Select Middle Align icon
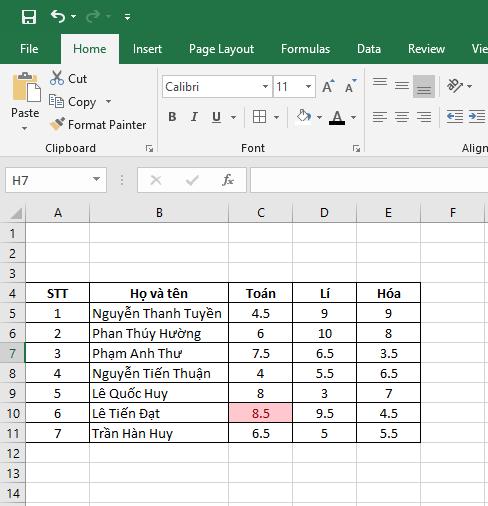This screenshot has width=488, height=506. pos(402,86)
